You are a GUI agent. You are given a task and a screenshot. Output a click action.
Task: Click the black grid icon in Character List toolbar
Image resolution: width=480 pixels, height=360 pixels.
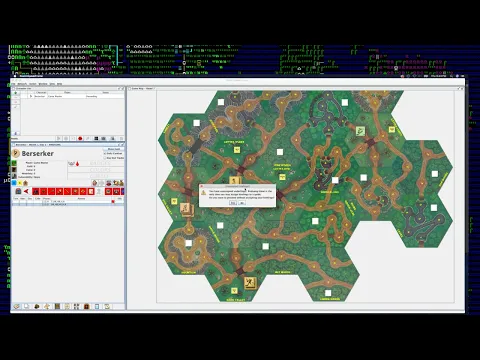(96, 138)
